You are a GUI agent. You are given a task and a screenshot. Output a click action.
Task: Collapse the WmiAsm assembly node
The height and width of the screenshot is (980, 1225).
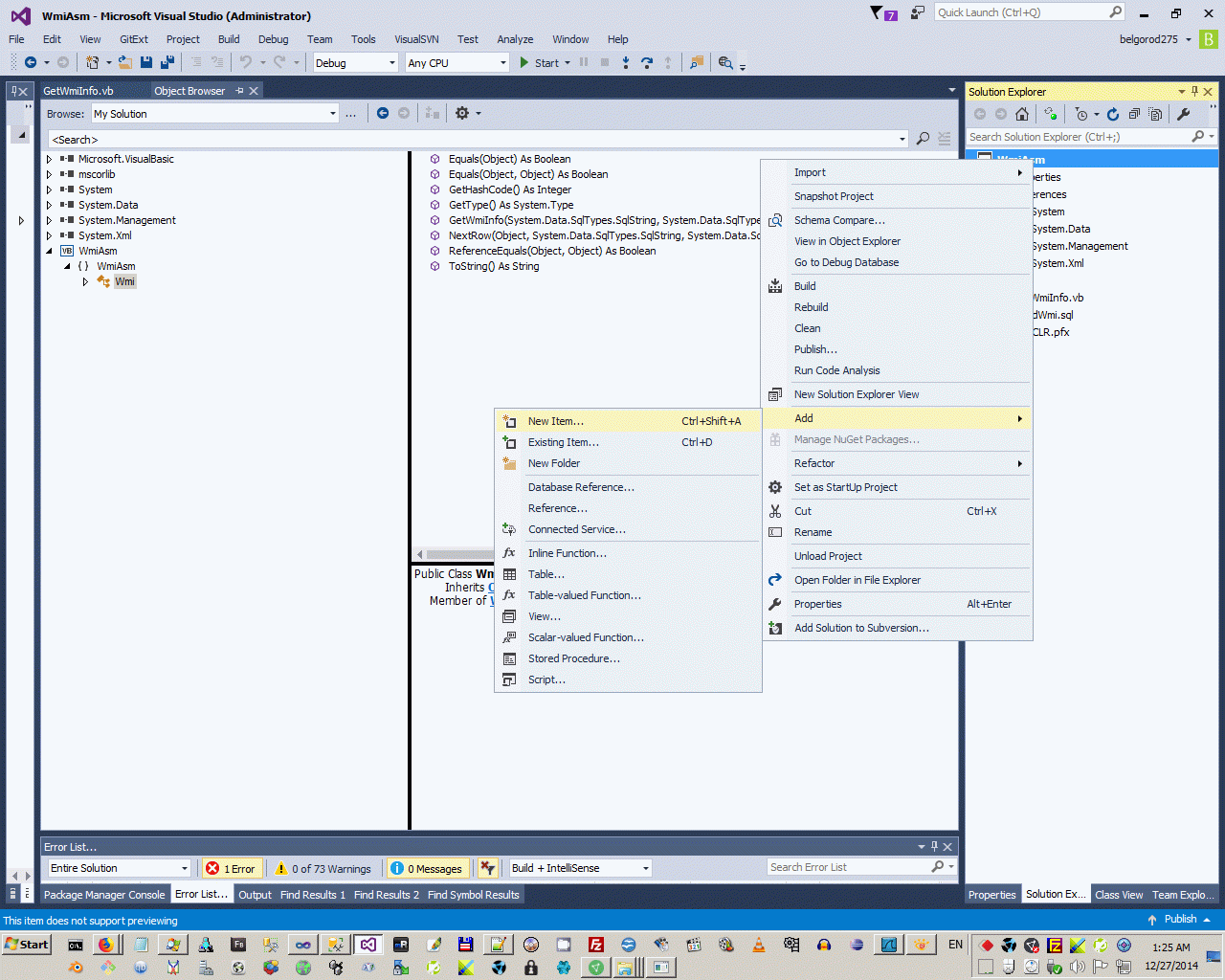click(49, 251)
